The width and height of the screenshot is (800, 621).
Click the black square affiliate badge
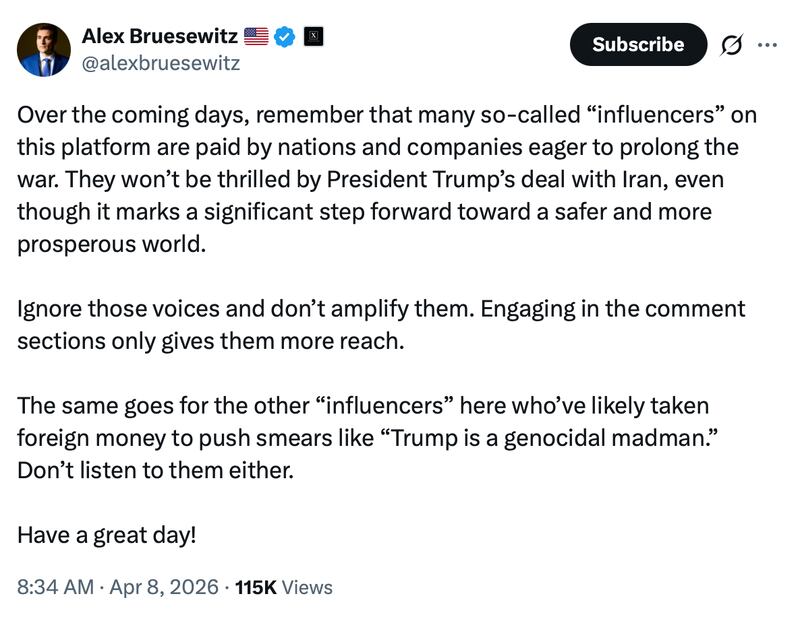click(312, 33)
